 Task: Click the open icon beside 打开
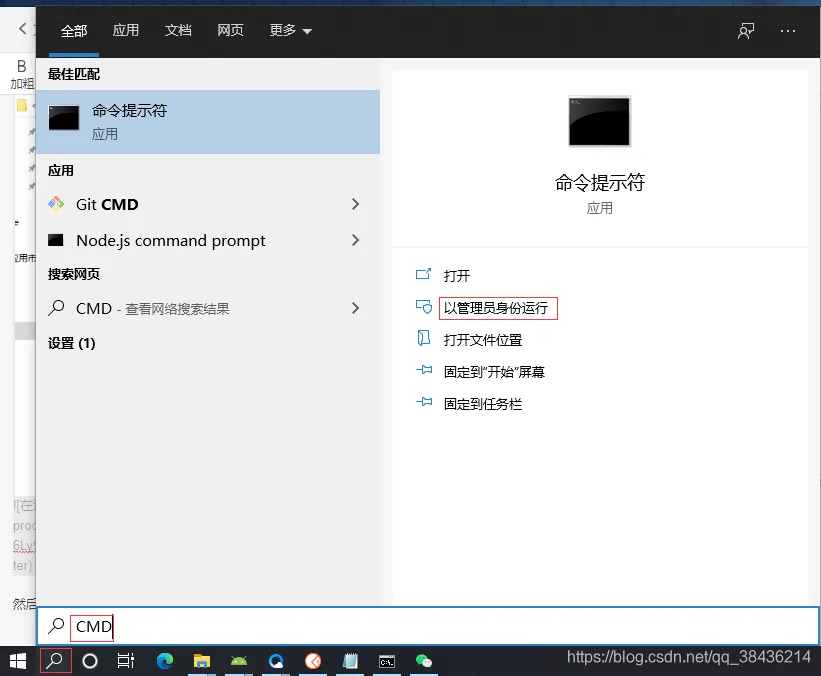[x=423, y=274]
